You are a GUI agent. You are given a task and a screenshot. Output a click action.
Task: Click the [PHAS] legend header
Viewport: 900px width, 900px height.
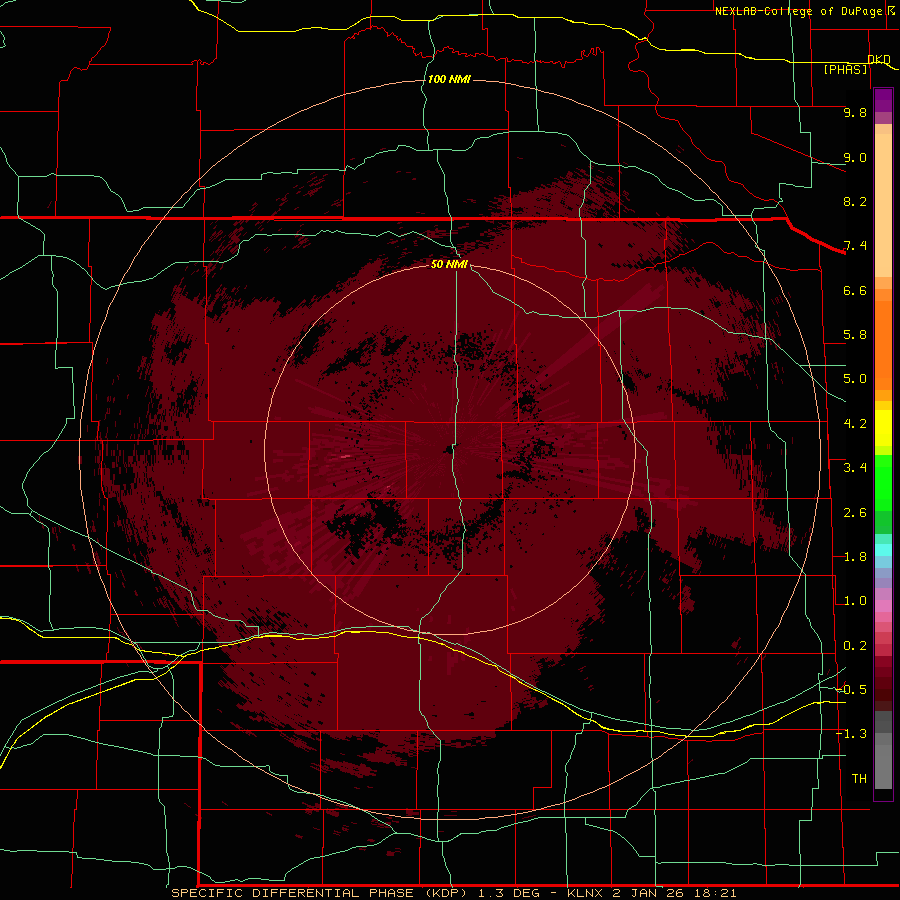point(845,70)
